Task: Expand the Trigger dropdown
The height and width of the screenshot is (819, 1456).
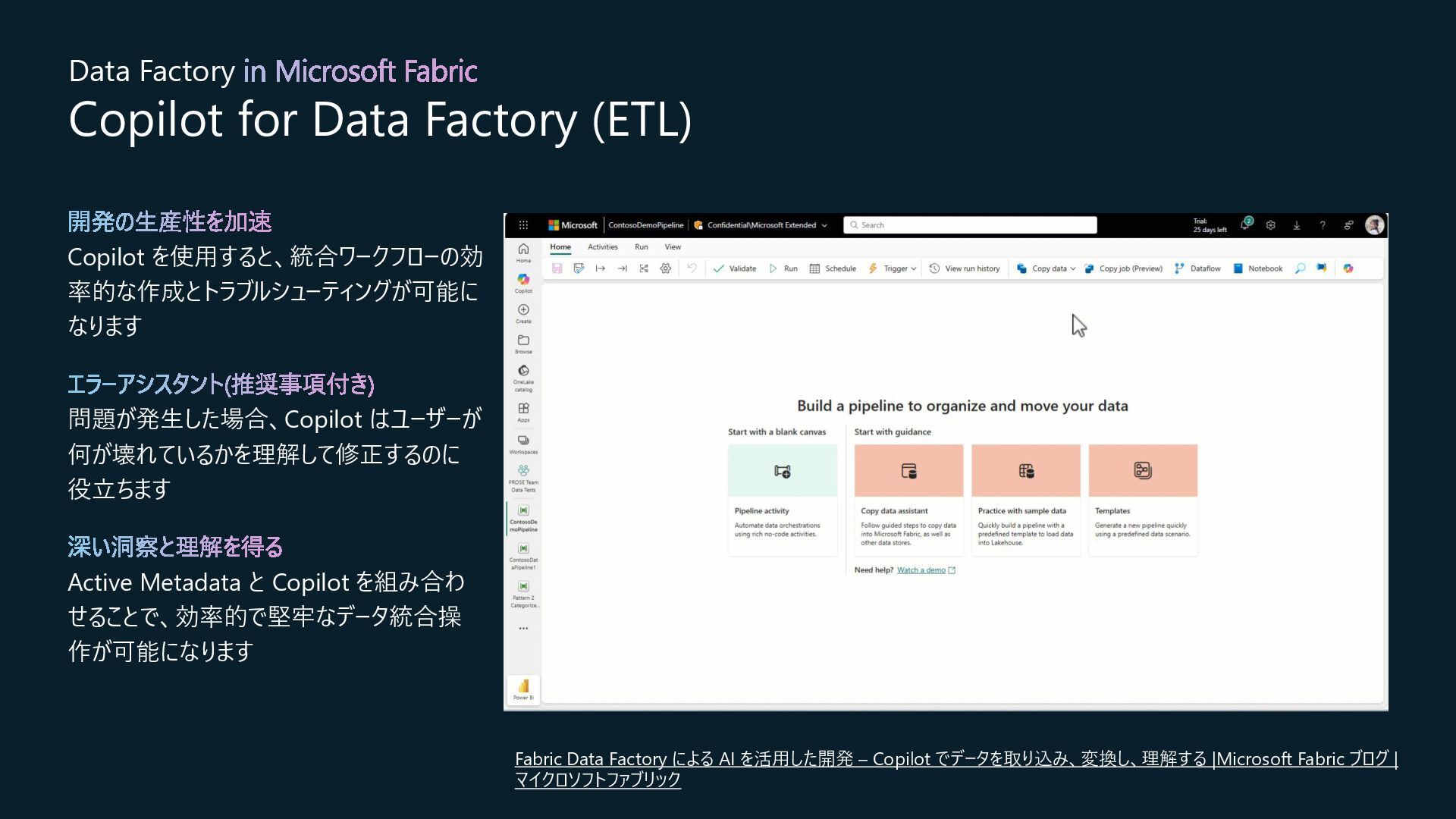Action: tap(914, 268)
